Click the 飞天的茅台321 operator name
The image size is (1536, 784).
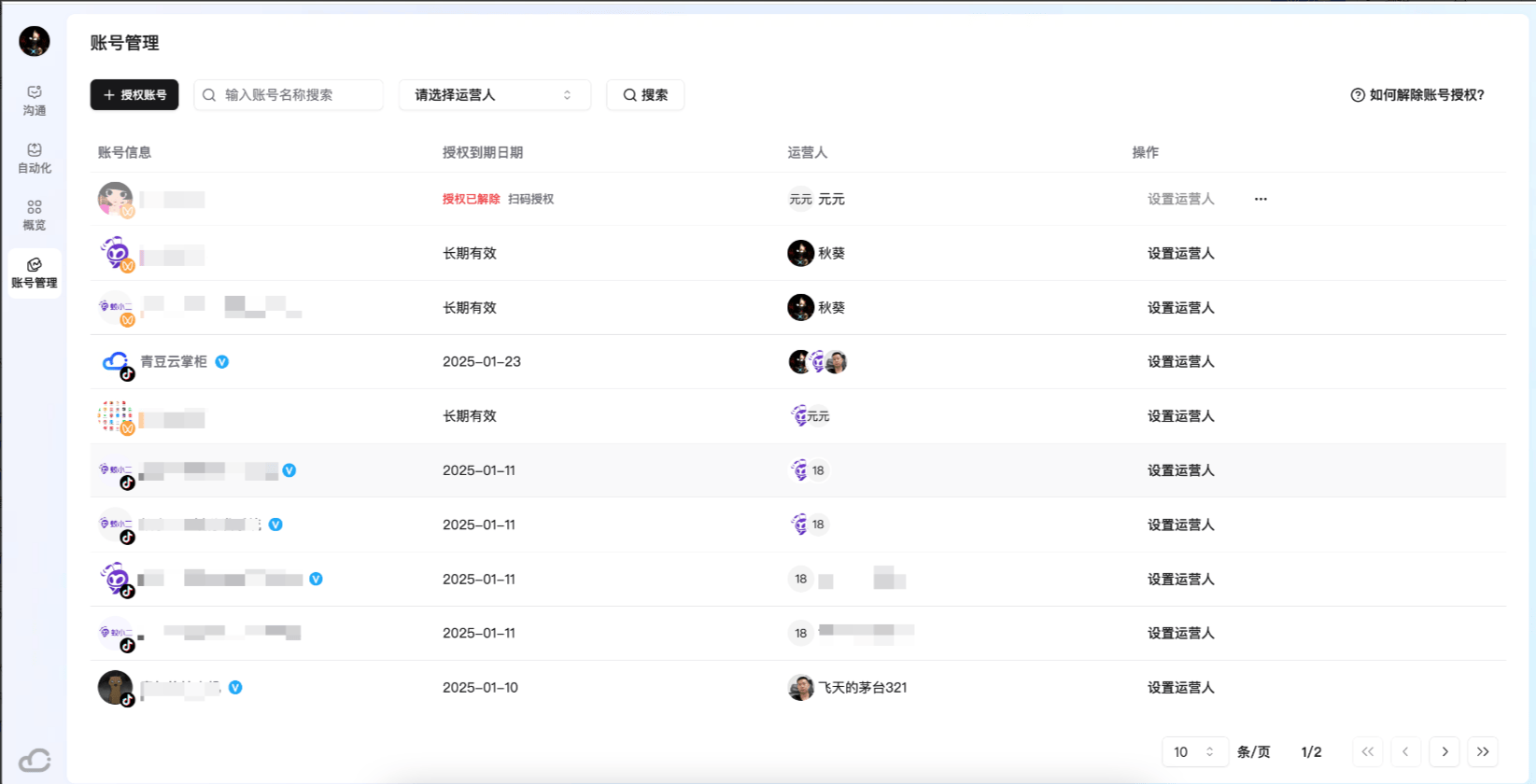(x=863, y=687)
